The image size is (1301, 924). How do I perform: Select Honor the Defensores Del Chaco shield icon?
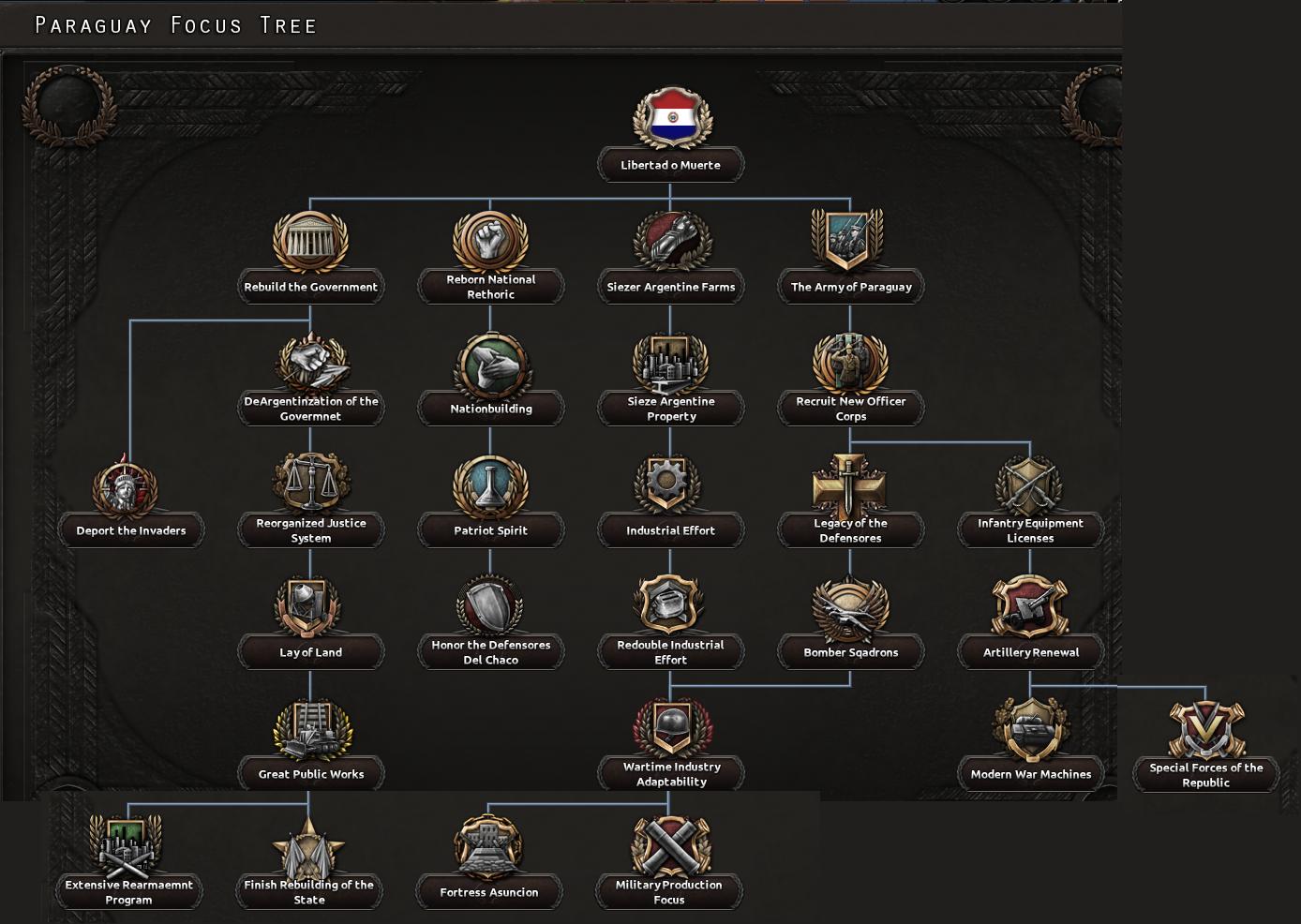(490, 606)
